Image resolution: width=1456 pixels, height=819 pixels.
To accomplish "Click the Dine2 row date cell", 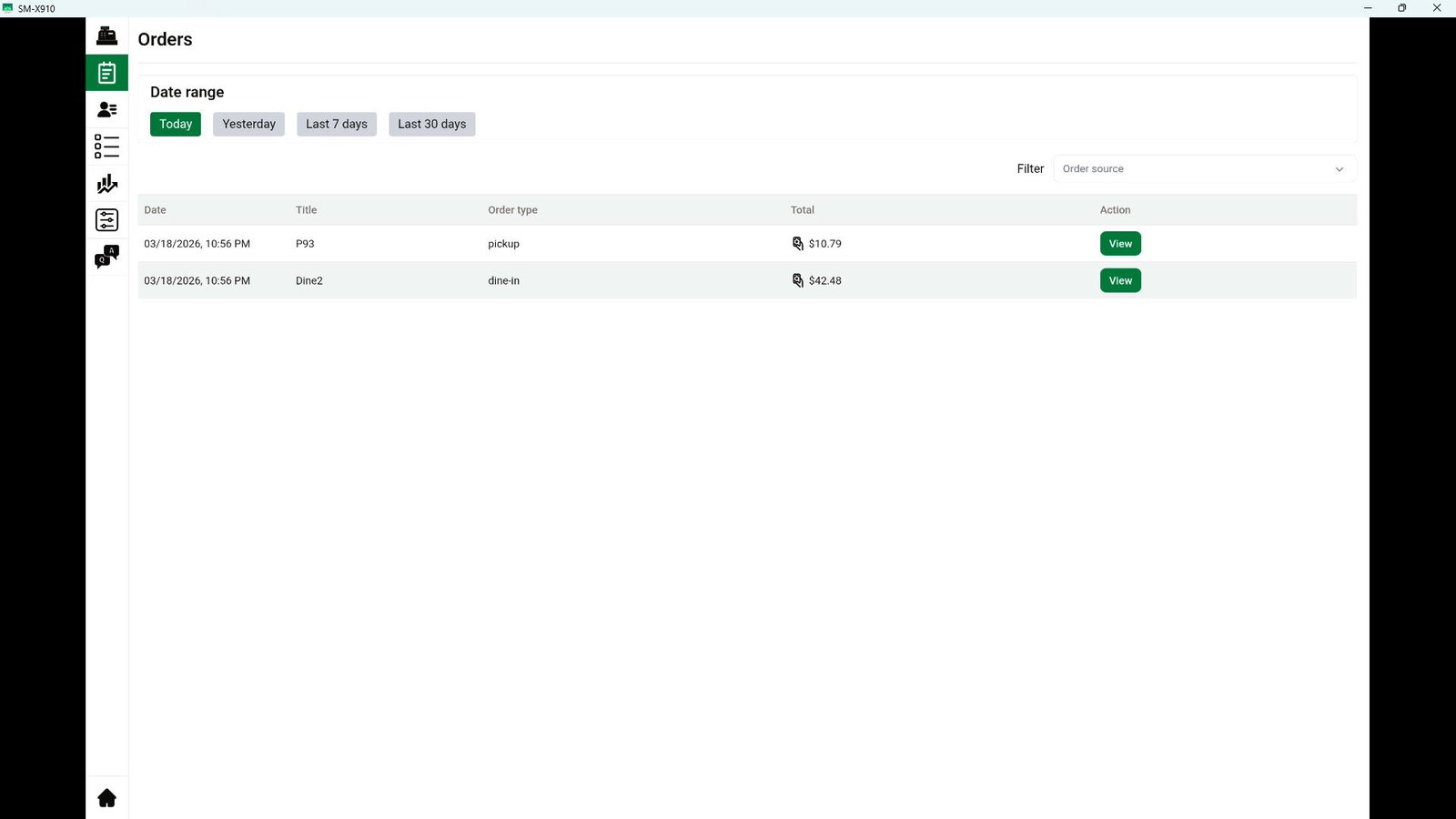I will pos(197,280).
